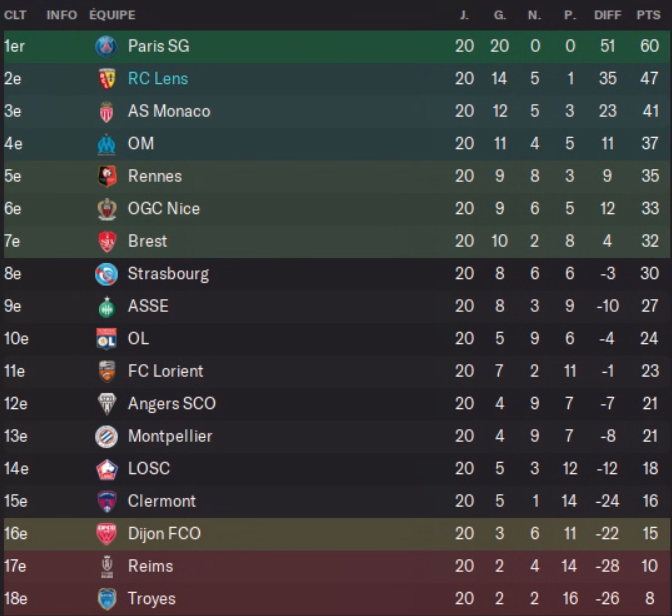Sort standings by DIFF column header
Viewport: 672px width, 616px height.
coord(607,15)
